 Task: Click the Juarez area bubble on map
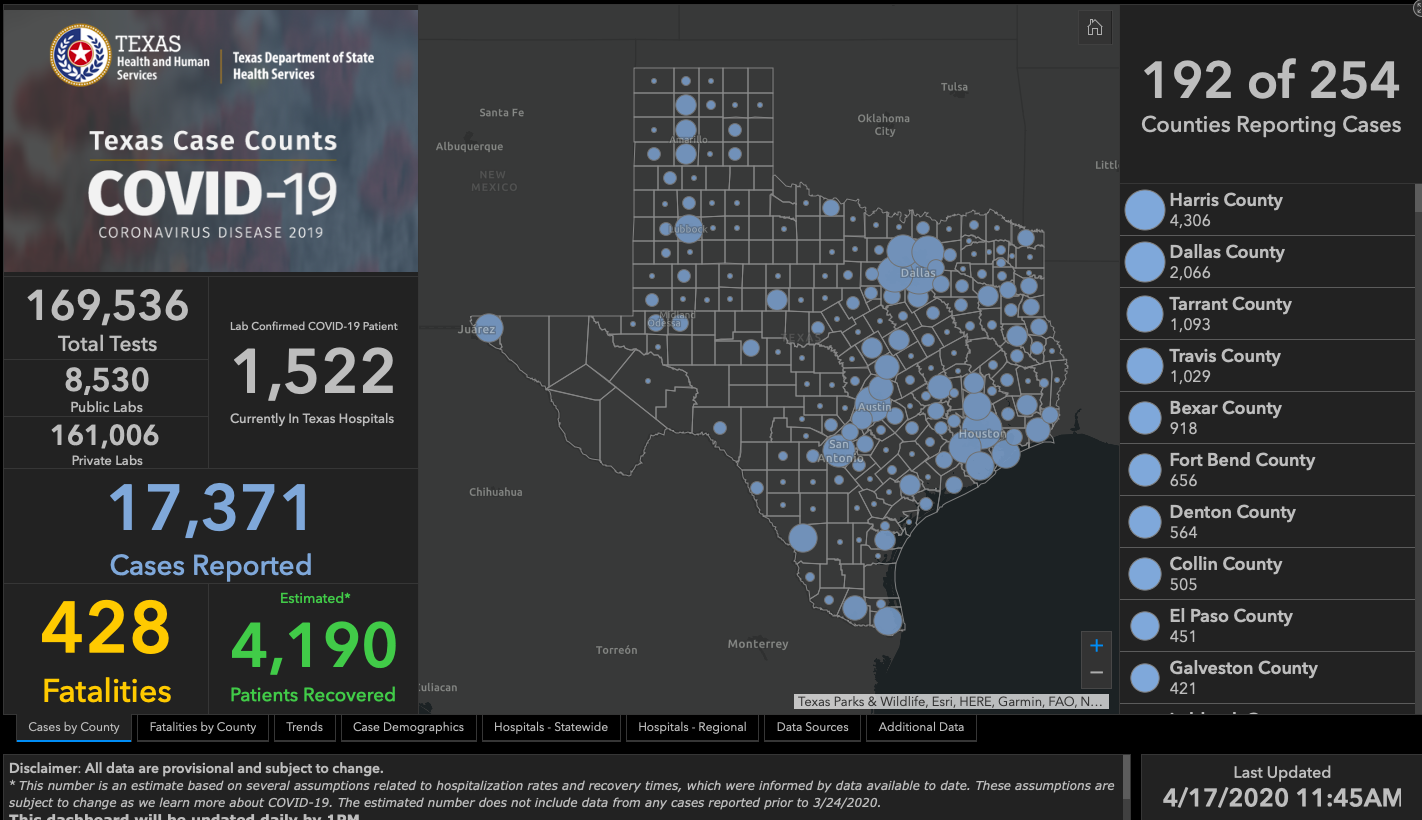coord(488,328)
